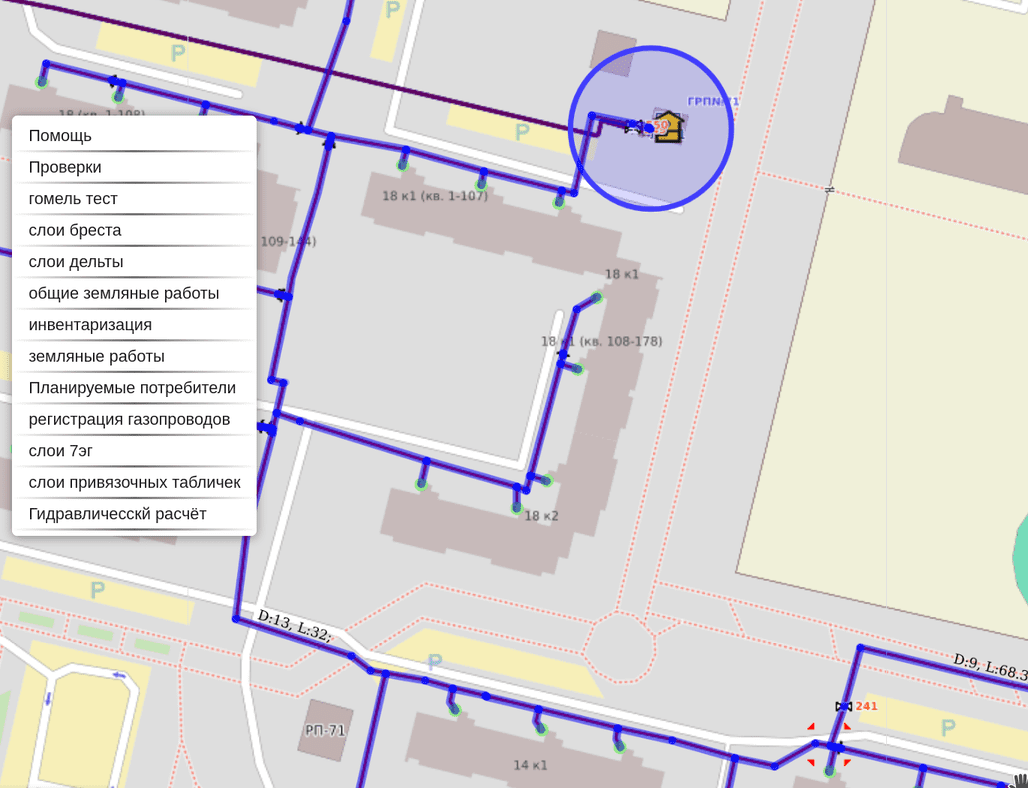The width and height of the screenshot is (1028, 788).
Task: Select общие земляные работы from the menu
Action: click(x=124, y=294)
